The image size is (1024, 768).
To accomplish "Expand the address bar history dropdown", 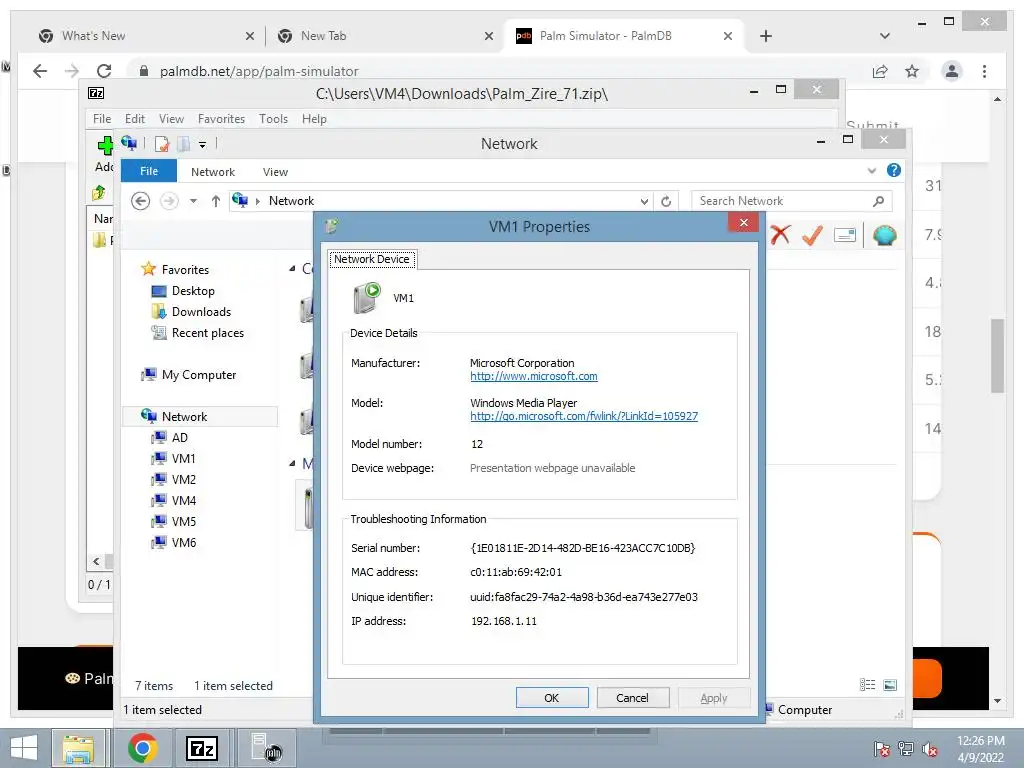I will [x=644, y=201].
